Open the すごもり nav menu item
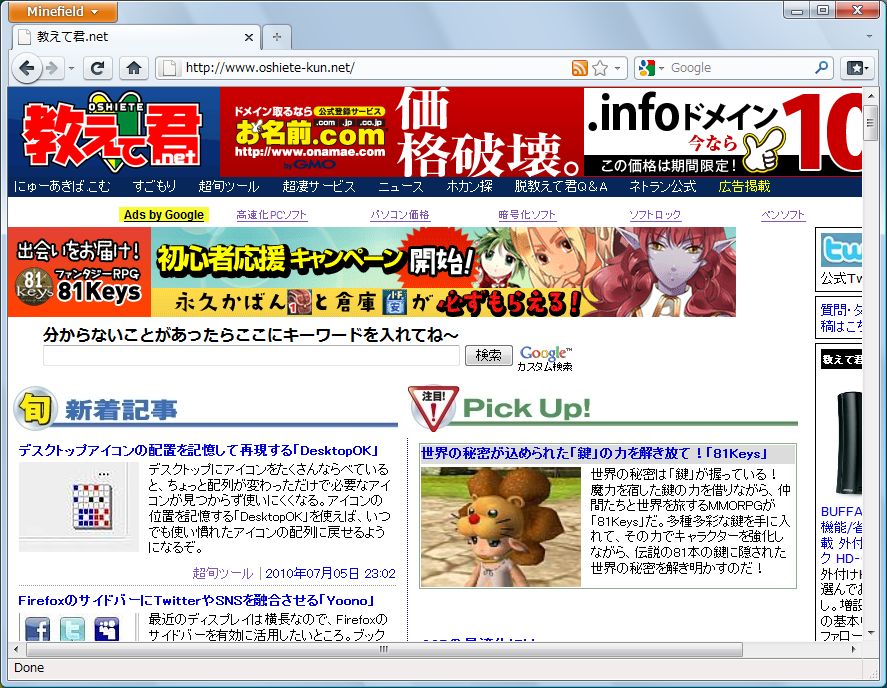The width and height of the screenshot is (887, 688). (154, 186)
